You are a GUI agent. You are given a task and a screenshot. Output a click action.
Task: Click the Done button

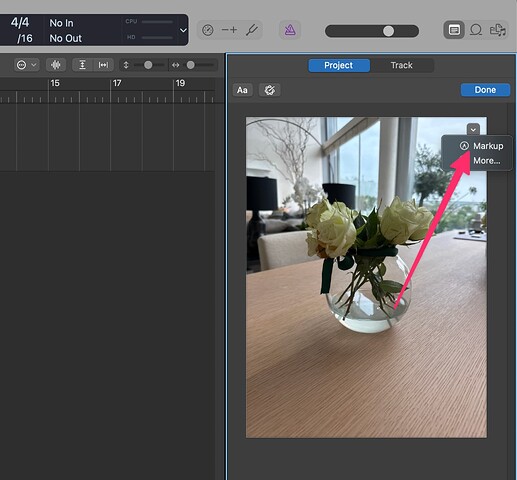point(485,90)
